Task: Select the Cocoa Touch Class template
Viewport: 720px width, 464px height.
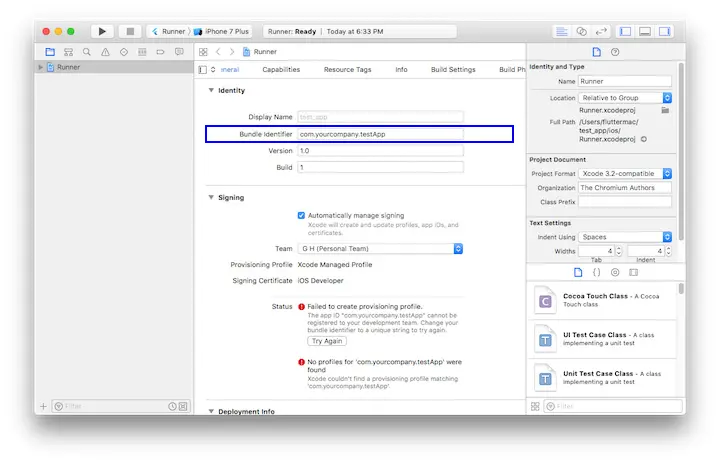Action: [x=603, y=301]
